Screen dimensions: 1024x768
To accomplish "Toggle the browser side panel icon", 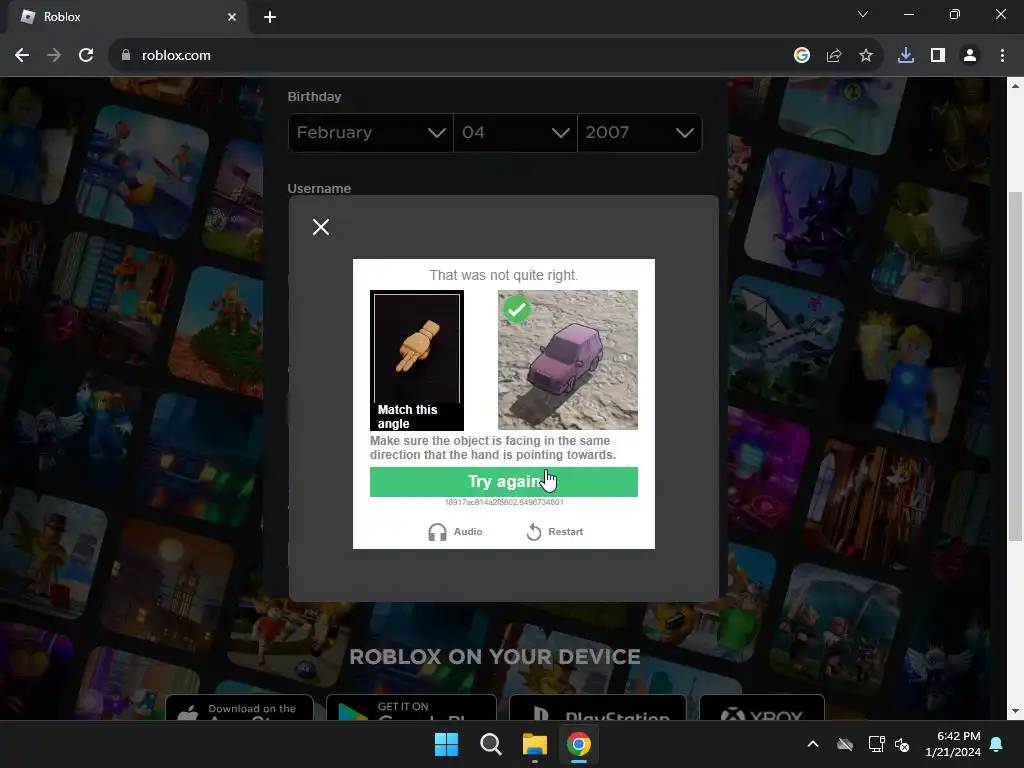I will [938, 56].
